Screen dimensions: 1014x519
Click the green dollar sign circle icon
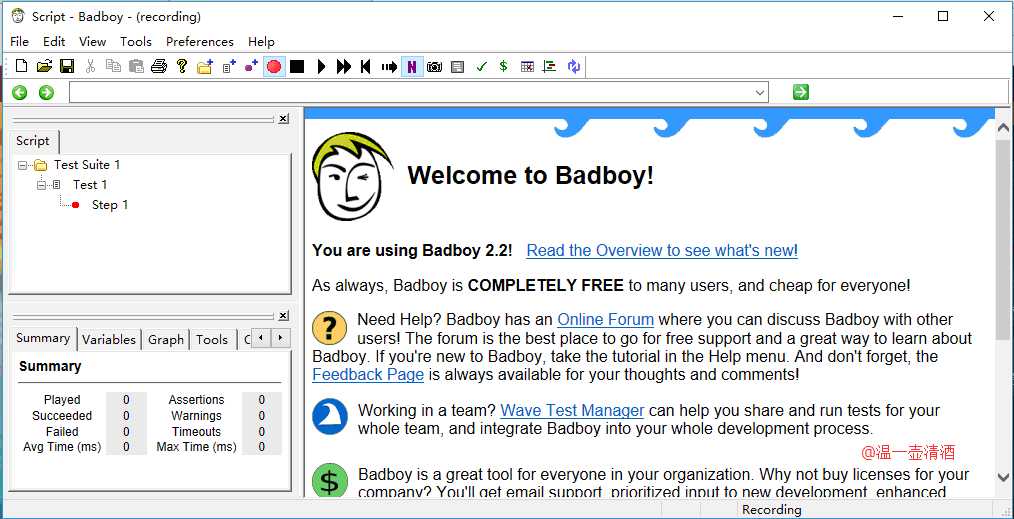coord(330,480)
